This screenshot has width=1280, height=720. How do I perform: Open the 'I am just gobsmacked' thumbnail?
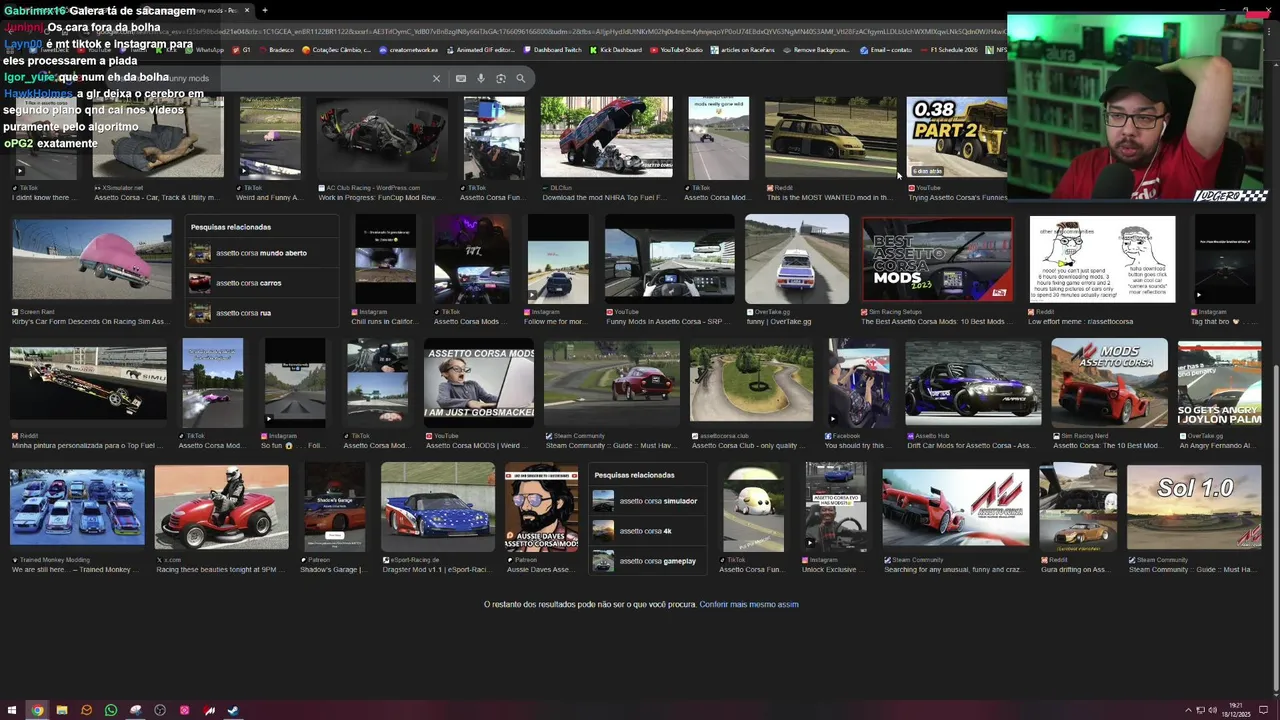[479, 383]
